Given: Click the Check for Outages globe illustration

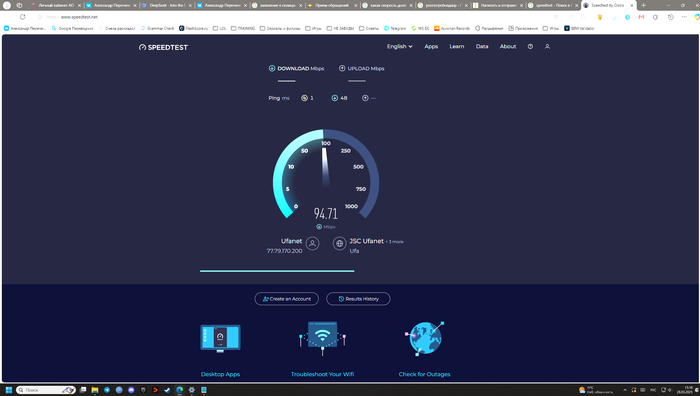Looking at the screenshot, I should 425,338.
